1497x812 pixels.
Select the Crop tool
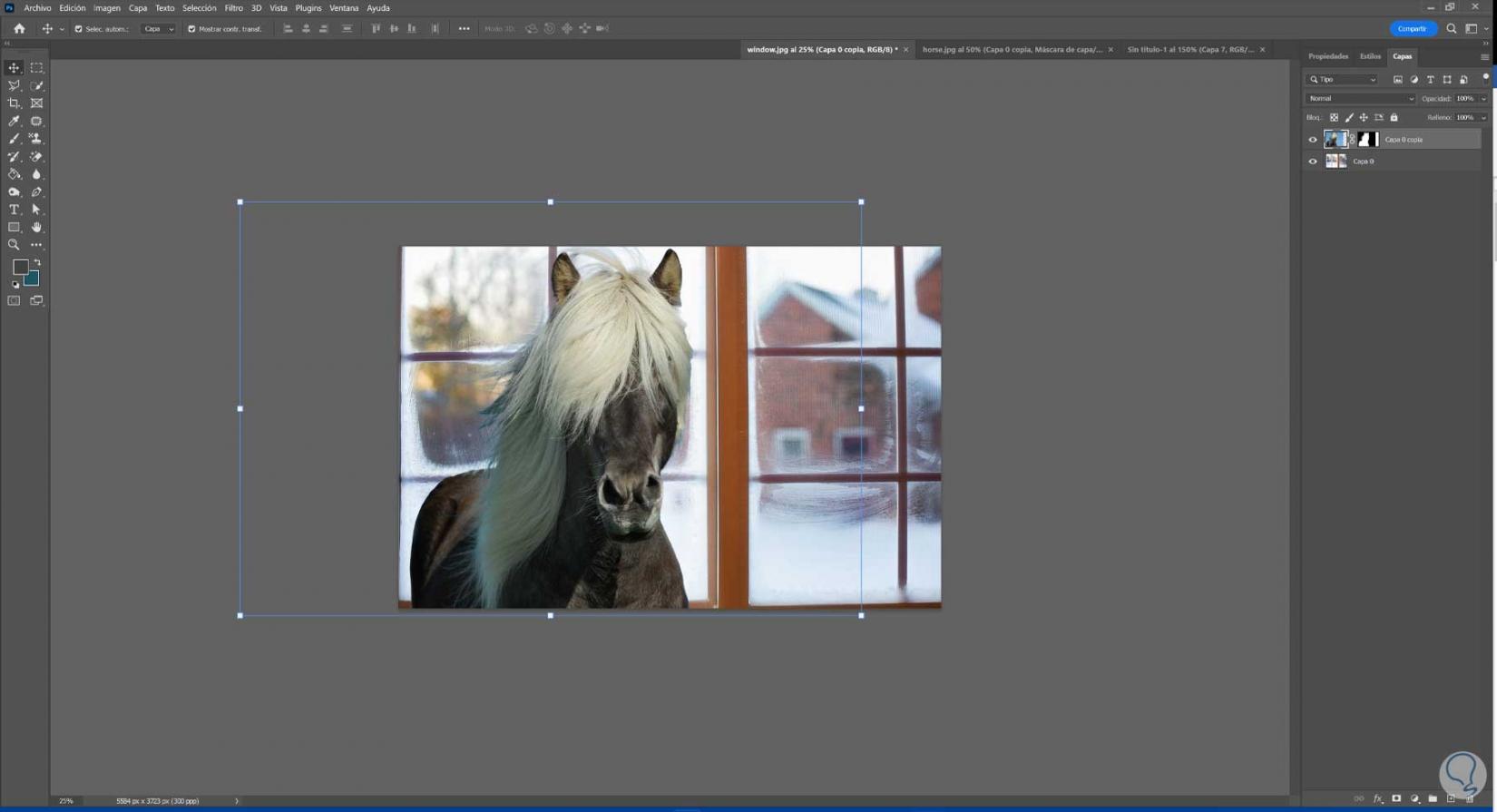tap(14, 103)
